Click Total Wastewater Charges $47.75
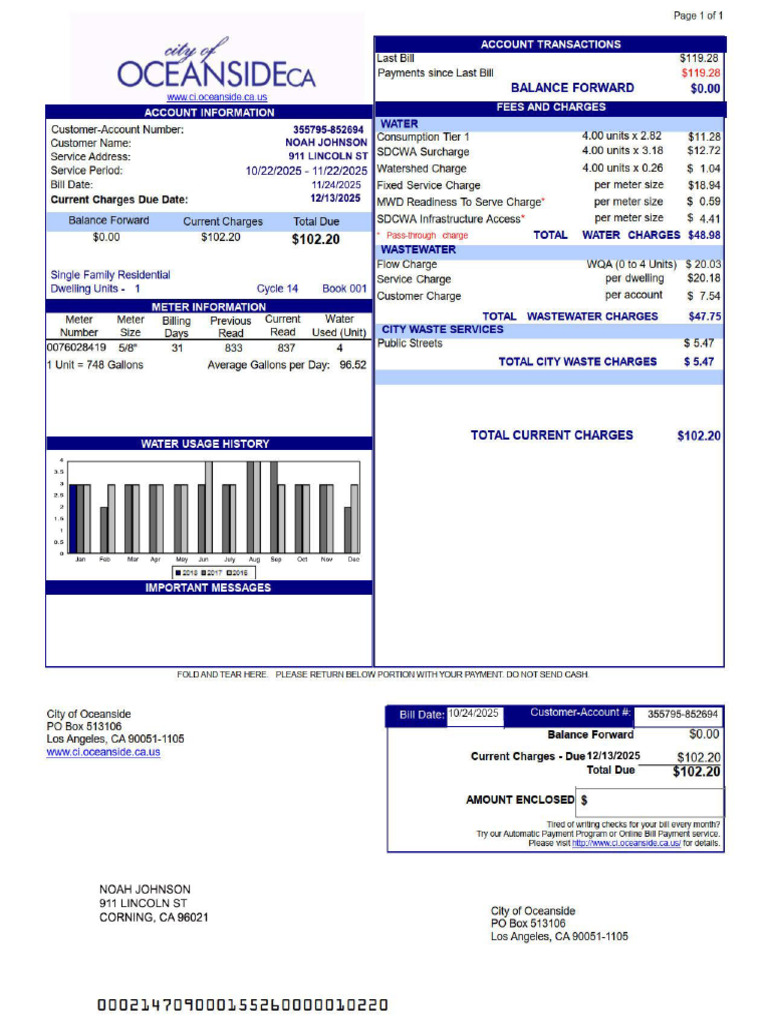Viewport: 768px width, 1024px height. click(x=705, y=316)
